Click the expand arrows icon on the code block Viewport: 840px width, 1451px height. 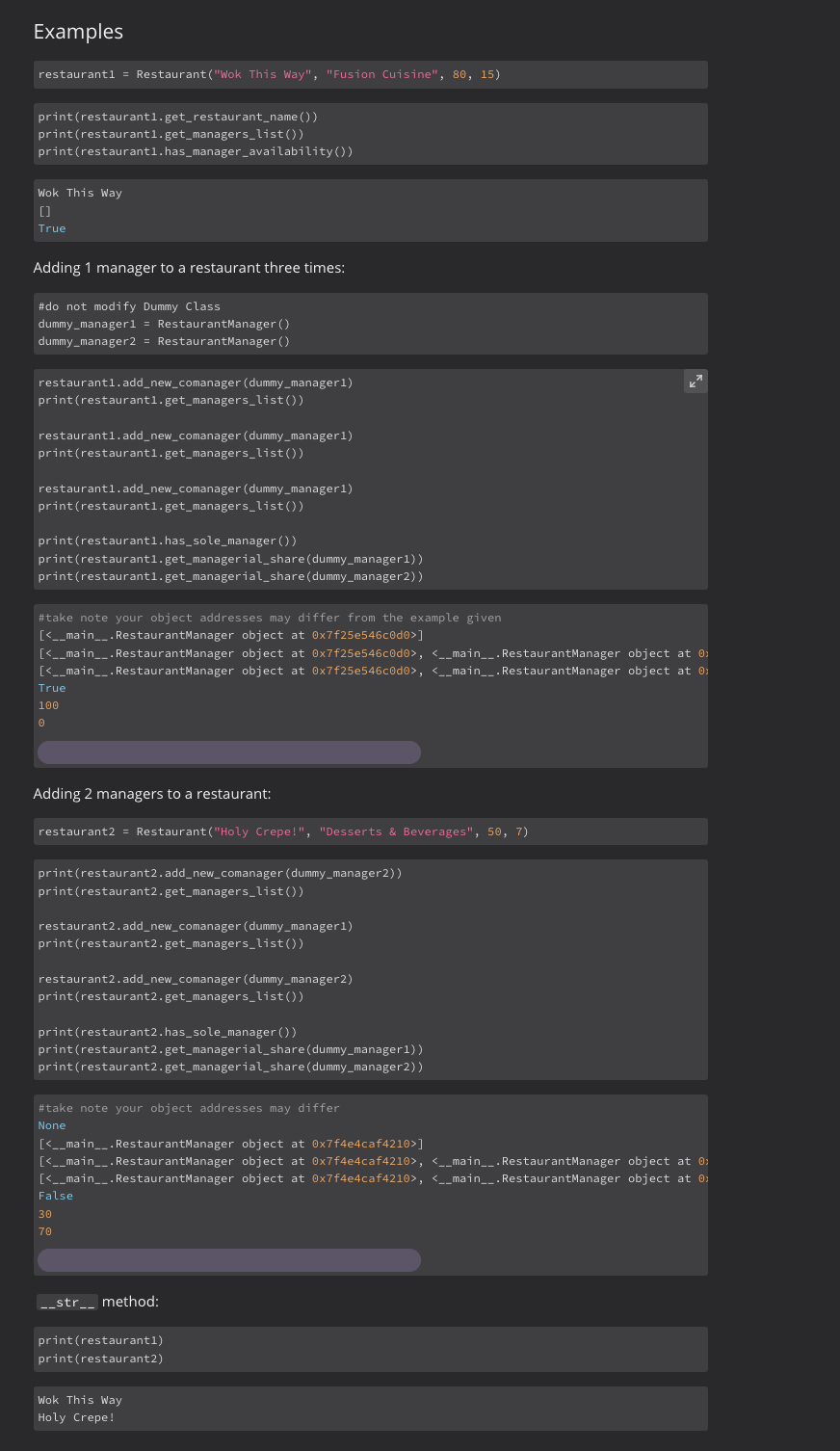pyautogui.click(x=696, y=381)
